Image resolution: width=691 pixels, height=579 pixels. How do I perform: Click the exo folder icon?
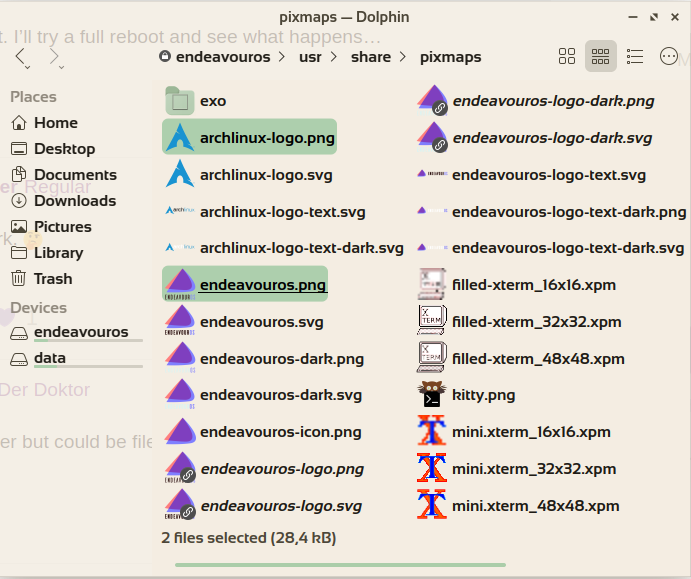(x=180, y=101)
